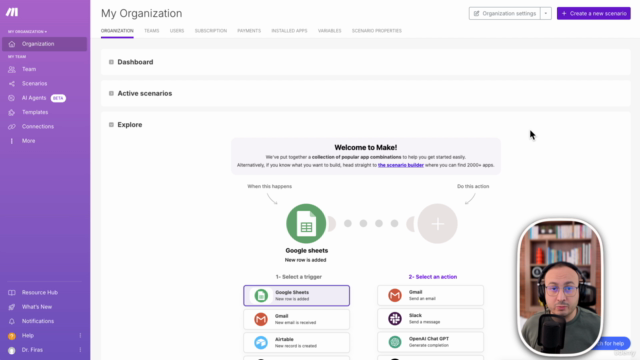Select the OpenAI Chat GPT action

[430, 342]
